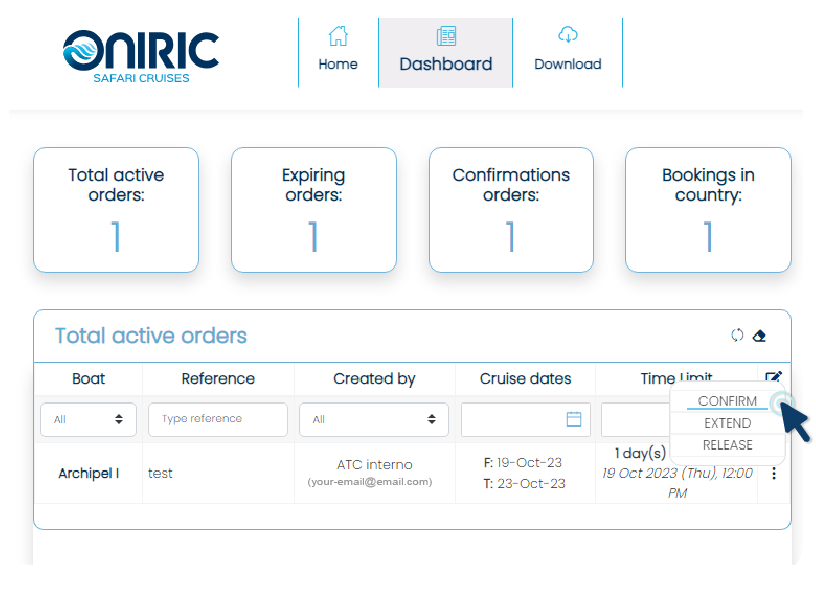Click the Download cloud icon
Viewport: 816px width, 591px height.
click(x=567, y=37)
